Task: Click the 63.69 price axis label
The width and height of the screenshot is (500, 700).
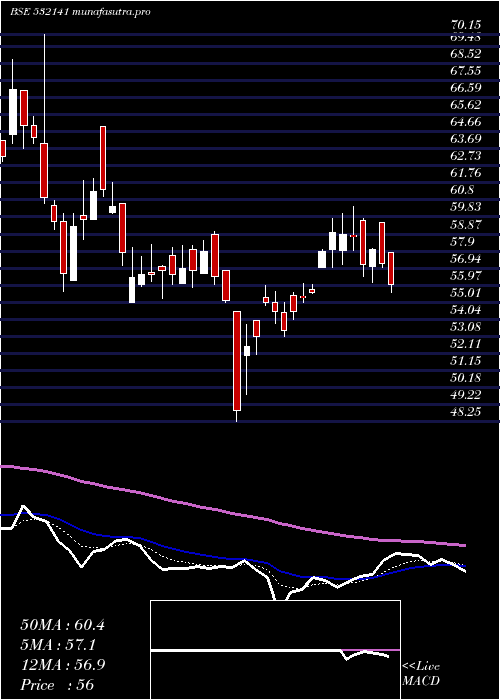Action: coord(466,139)
